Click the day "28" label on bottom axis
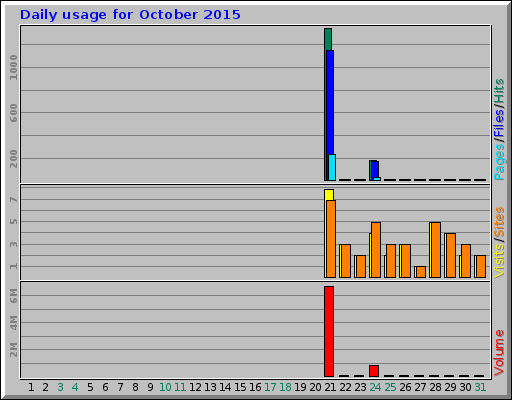The image size is (512, 400). [435, 387]
